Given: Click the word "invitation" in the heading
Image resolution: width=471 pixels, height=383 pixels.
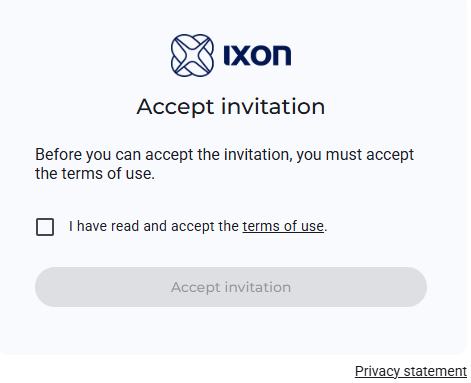Looking at the screenshot, I should [273, 106].
